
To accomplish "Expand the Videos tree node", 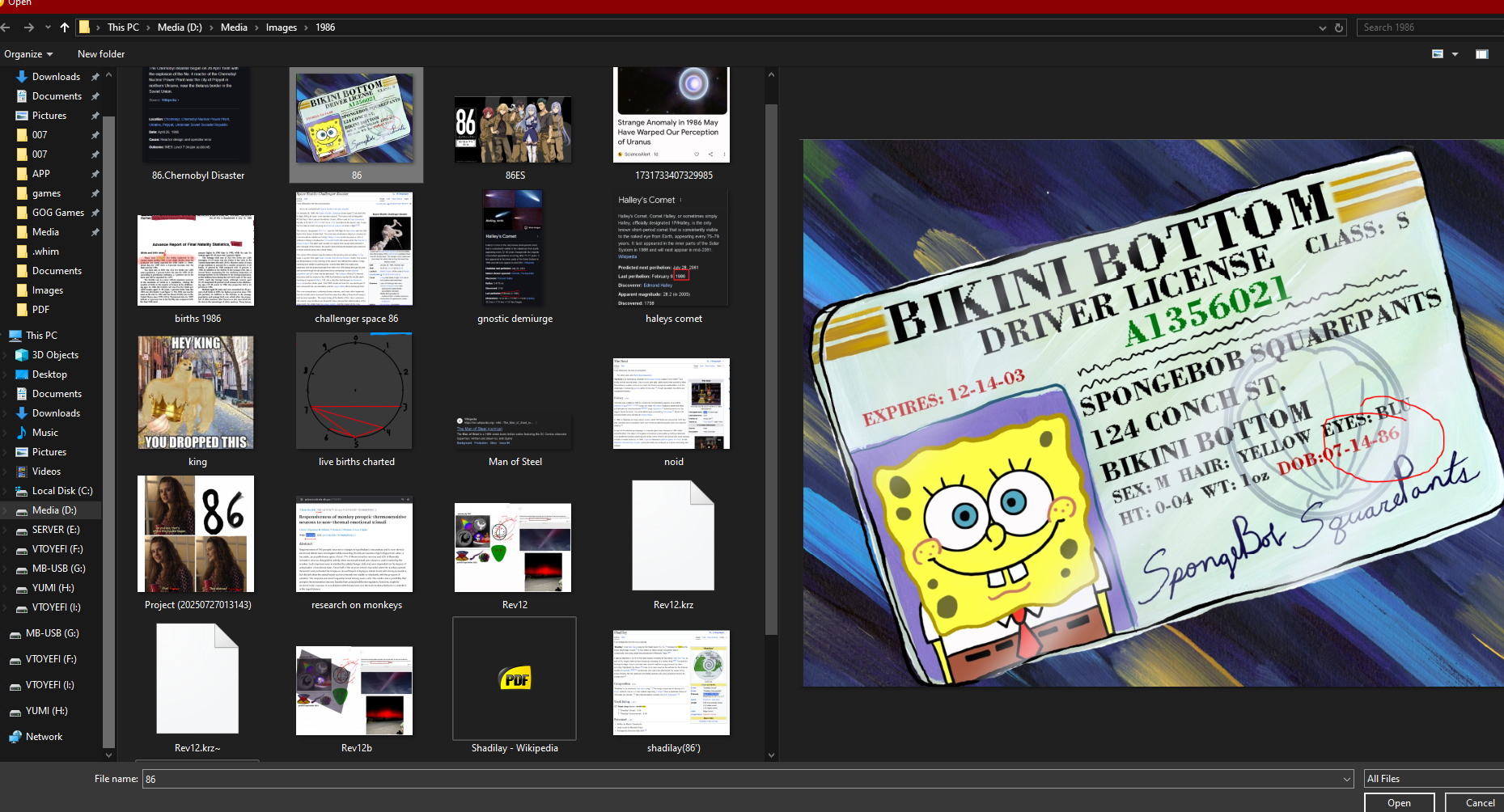I will coord(6,472).
